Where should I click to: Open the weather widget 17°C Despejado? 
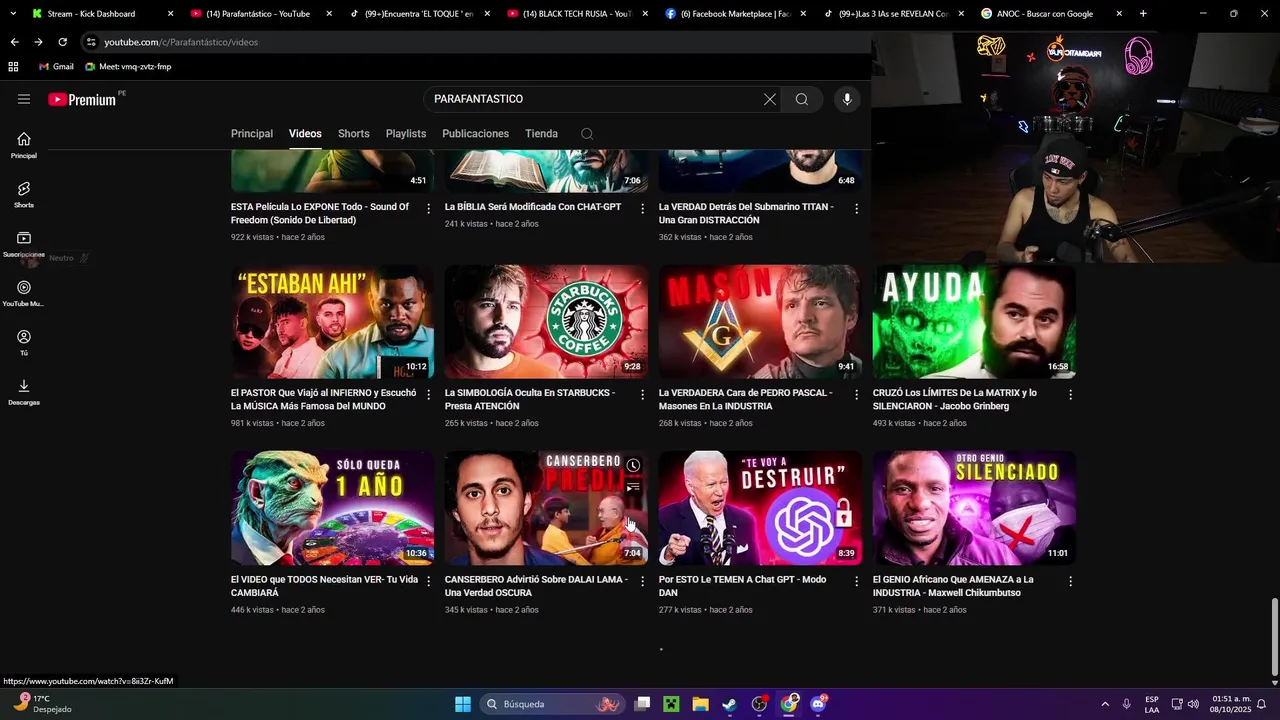coord(42,704)
